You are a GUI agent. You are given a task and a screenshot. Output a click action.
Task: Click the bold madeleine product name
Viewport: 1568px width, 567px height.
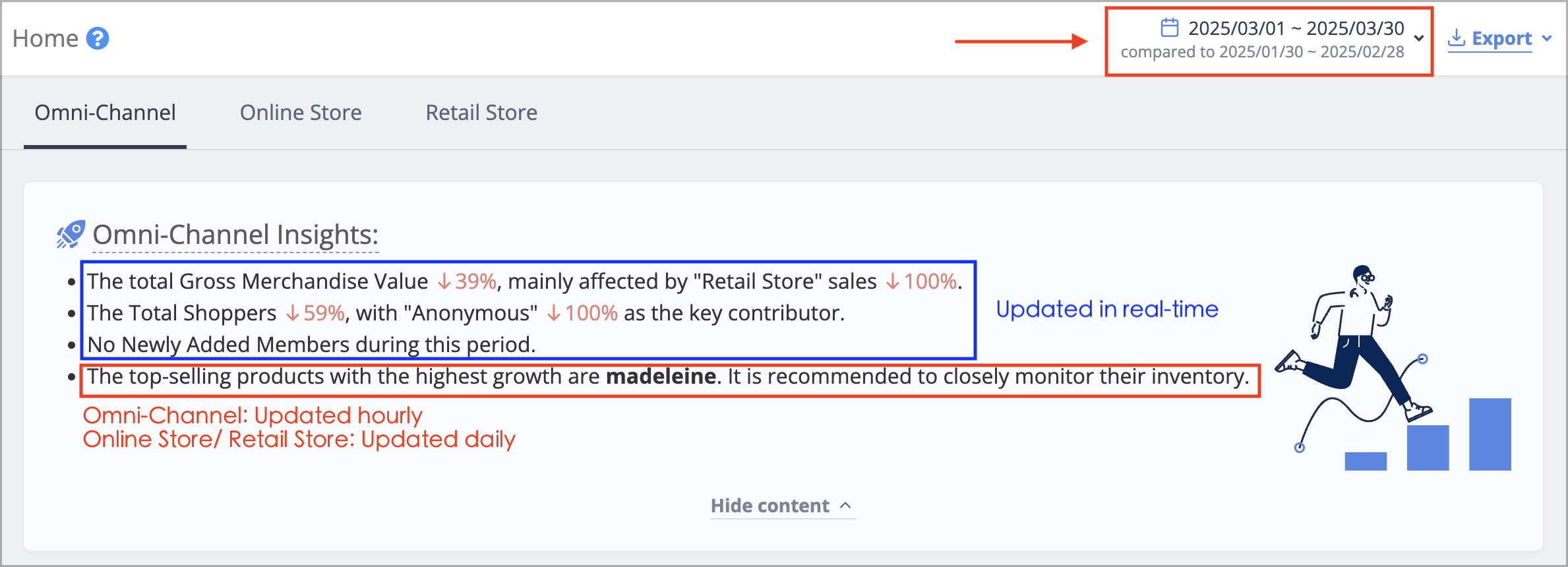pyautogui.click(x=661, y=376)
